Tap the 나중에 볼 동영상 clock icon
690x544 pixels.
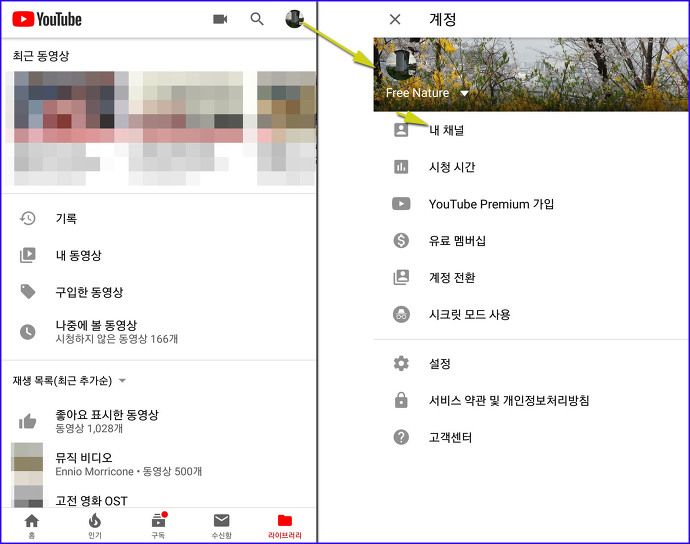28,331
